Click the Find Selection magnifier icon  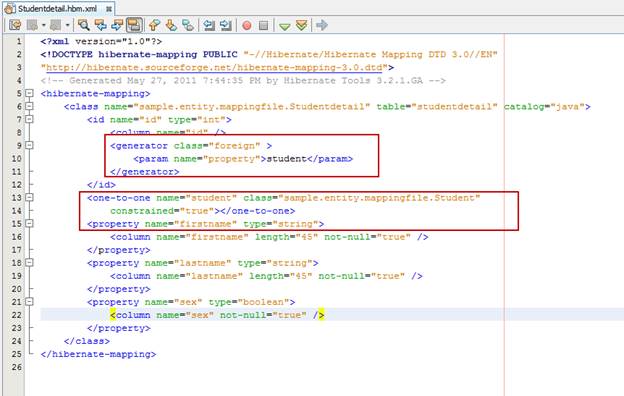click(84, 25)
